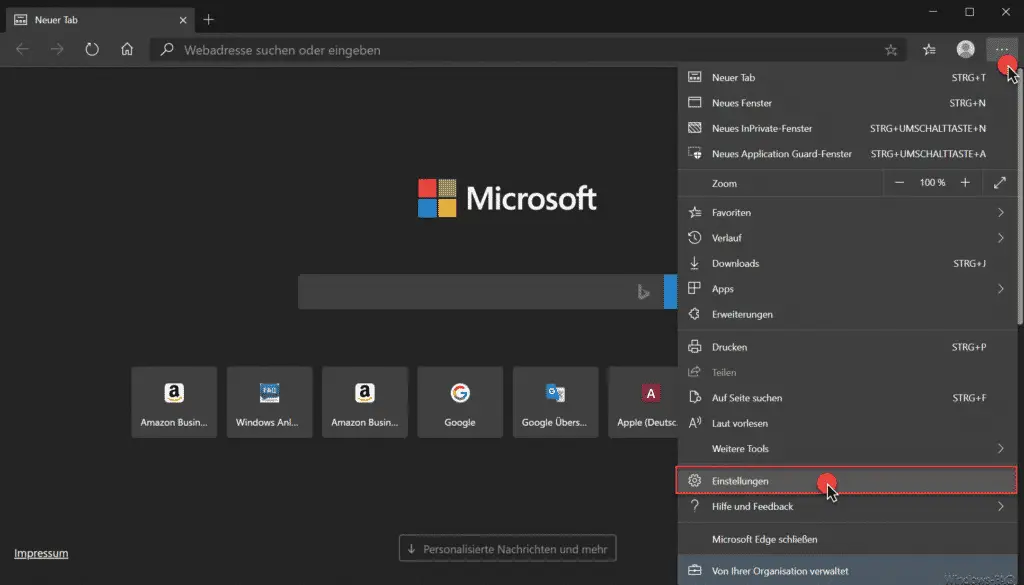Screen dimensions: 1024x585
Task: Open Neues Application Guard-Fenster
Action: tap(846, 153)
